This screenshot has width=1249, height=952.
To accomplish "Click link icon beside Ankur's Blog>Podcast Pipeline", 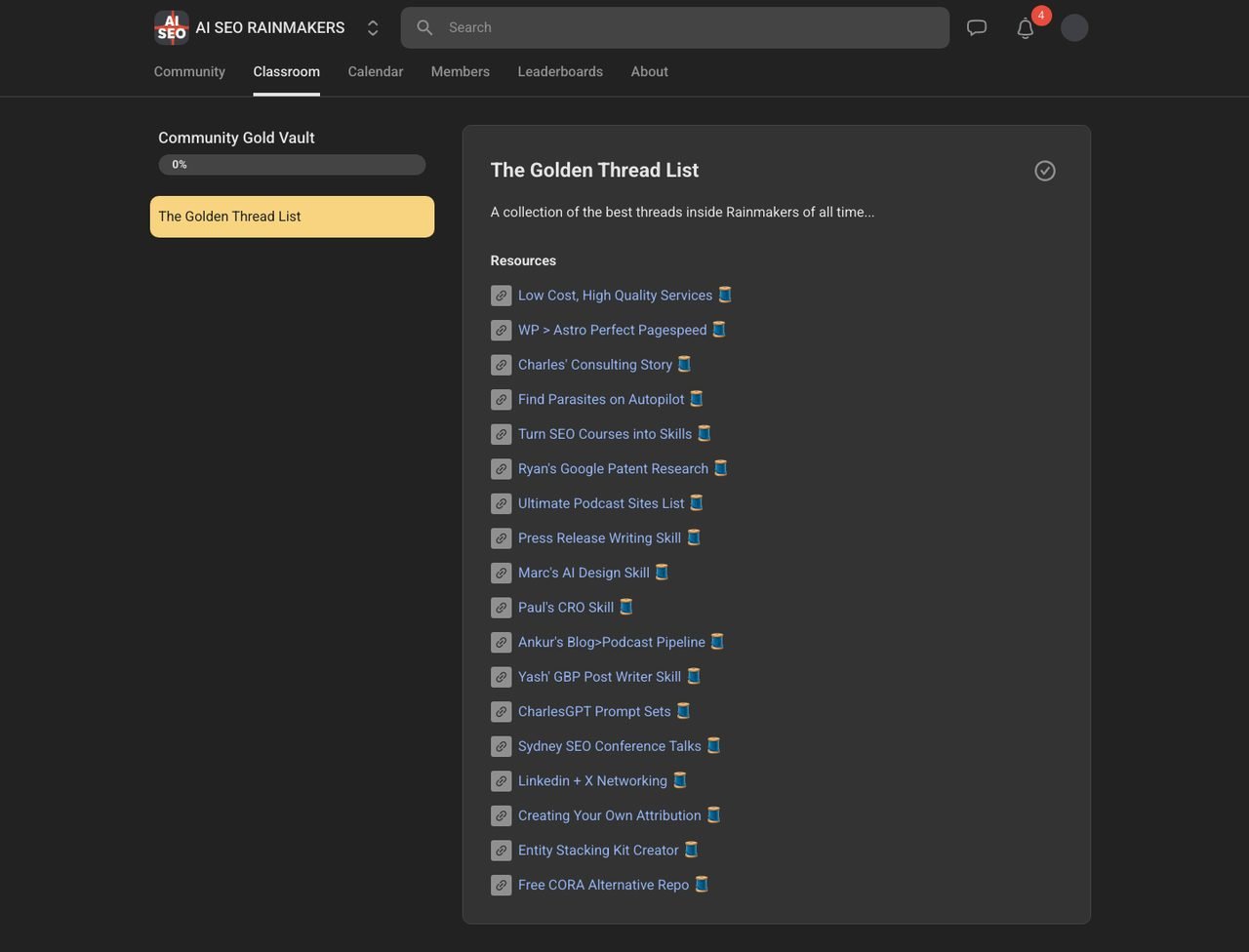I will point(501,642).
